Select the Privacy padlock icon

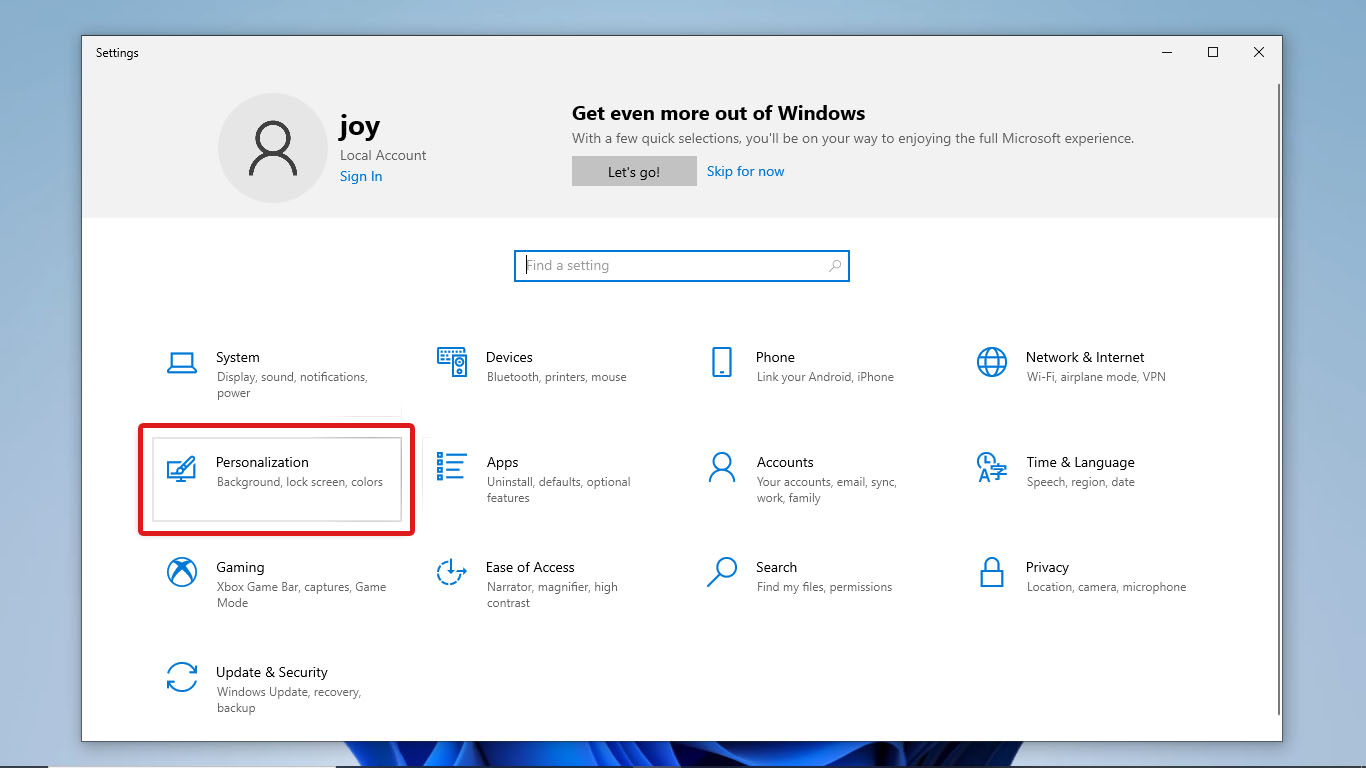tap(992, 572)
